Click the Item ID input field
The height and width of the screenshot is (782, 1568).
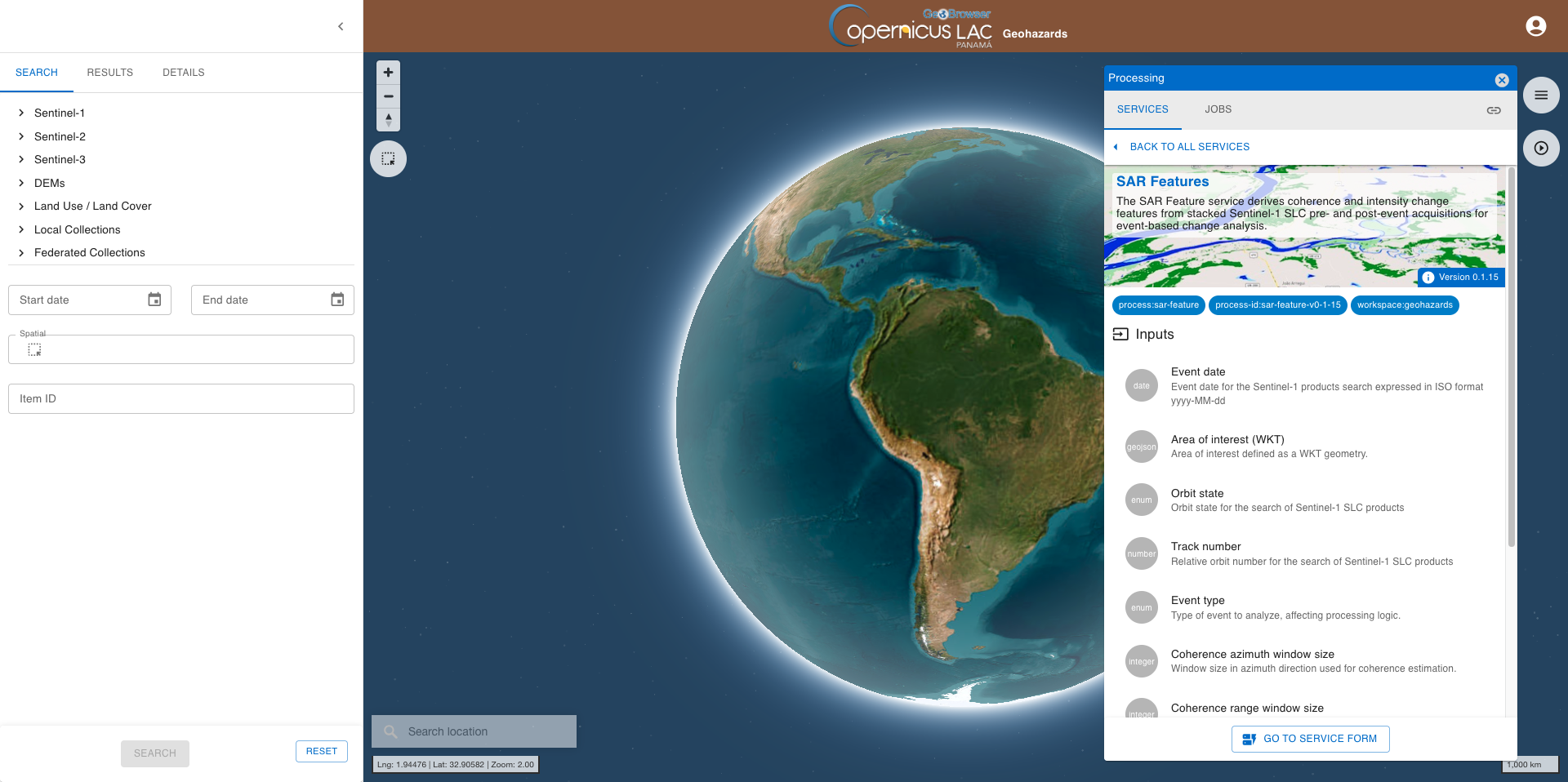[181, 399]
